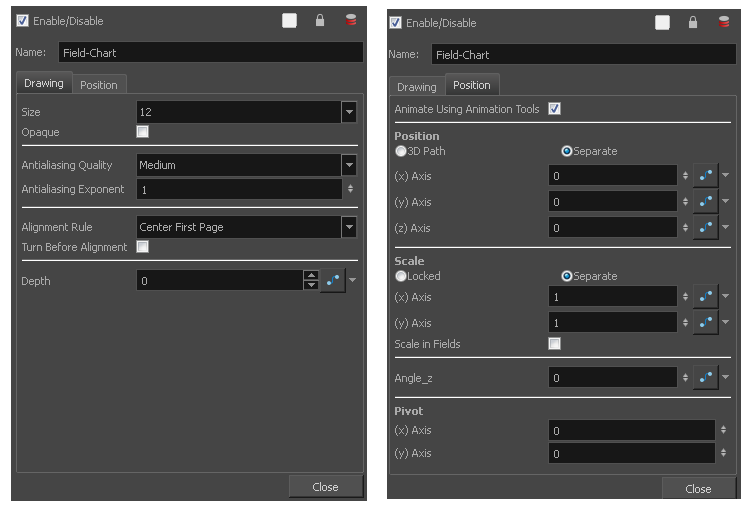This screenshot has width=753, height=513.
Task: Switch to Drawing tab in left panel
Action: click(x=44, y=83)
